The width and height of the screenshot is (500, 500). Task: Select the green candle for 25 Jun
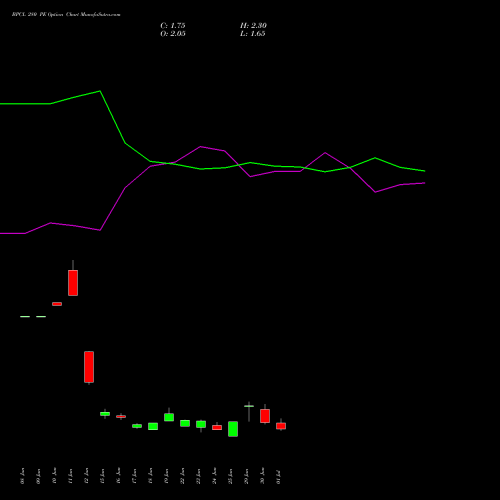[233, 429]
